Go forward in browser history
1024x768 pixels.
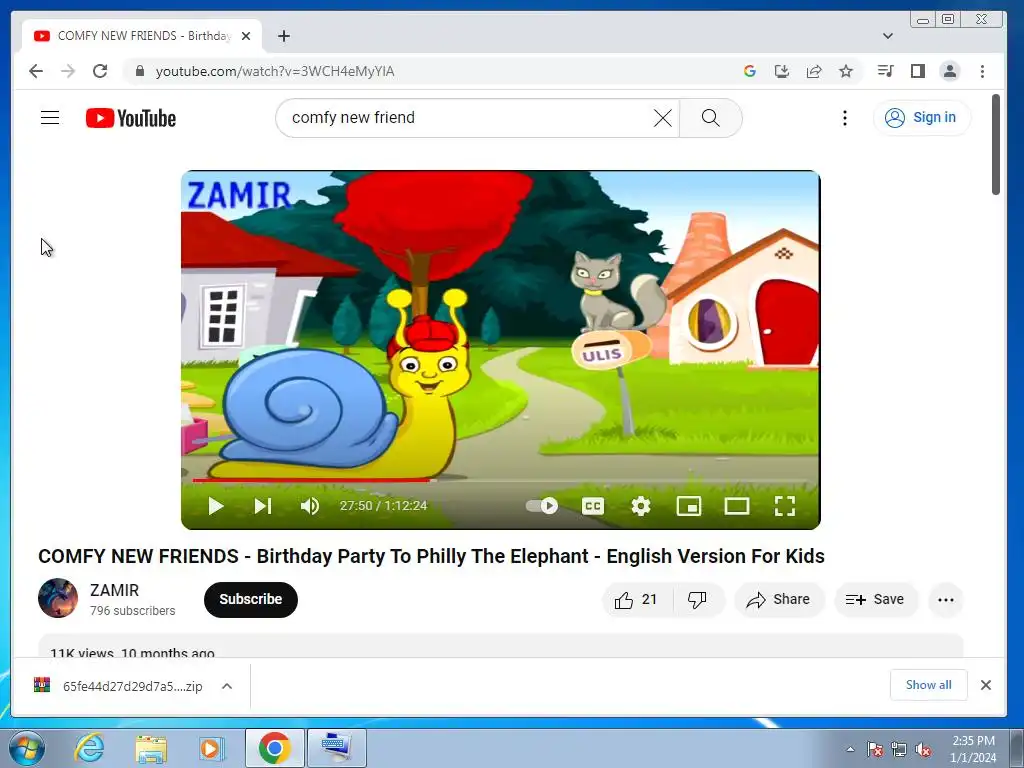(x=68, y=71)
